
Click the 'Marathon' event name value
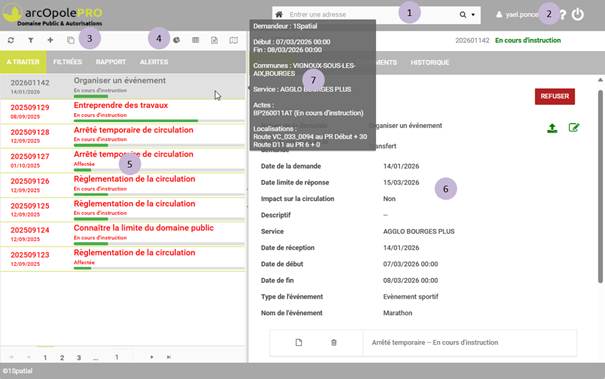click(x=397, y=313)
